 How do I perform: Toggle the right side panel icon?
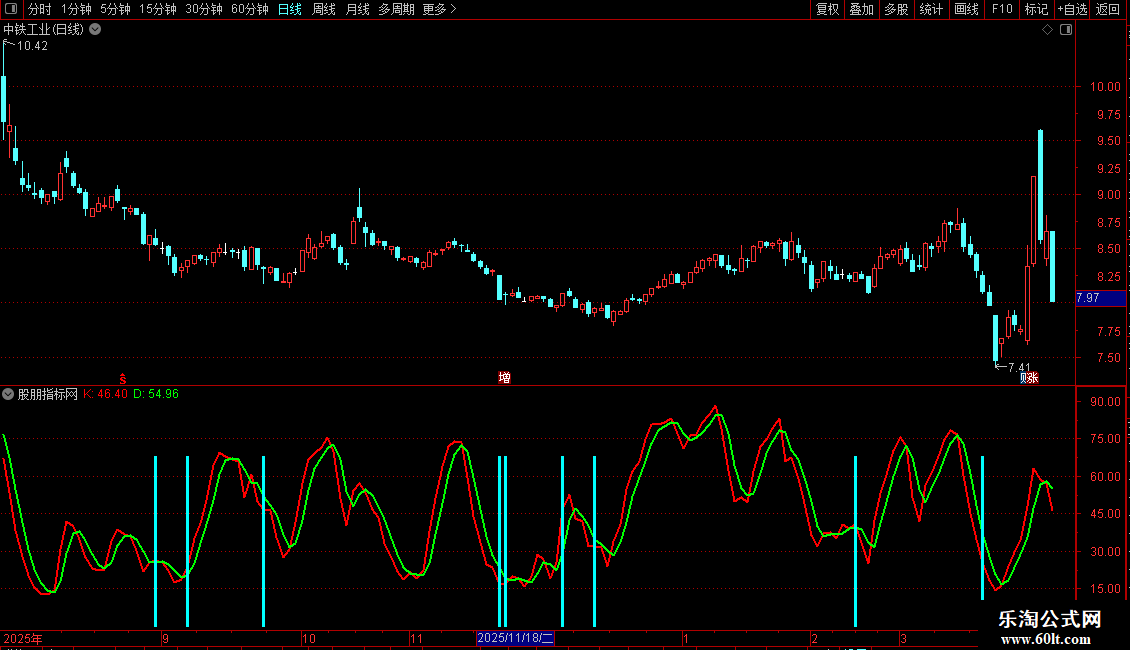(1066, 30)
